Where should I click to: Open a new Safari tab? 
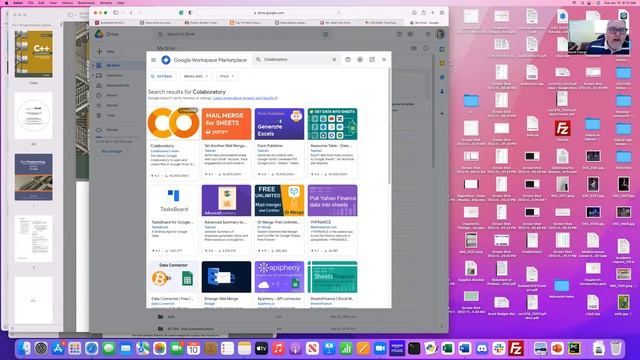point(433,13)
